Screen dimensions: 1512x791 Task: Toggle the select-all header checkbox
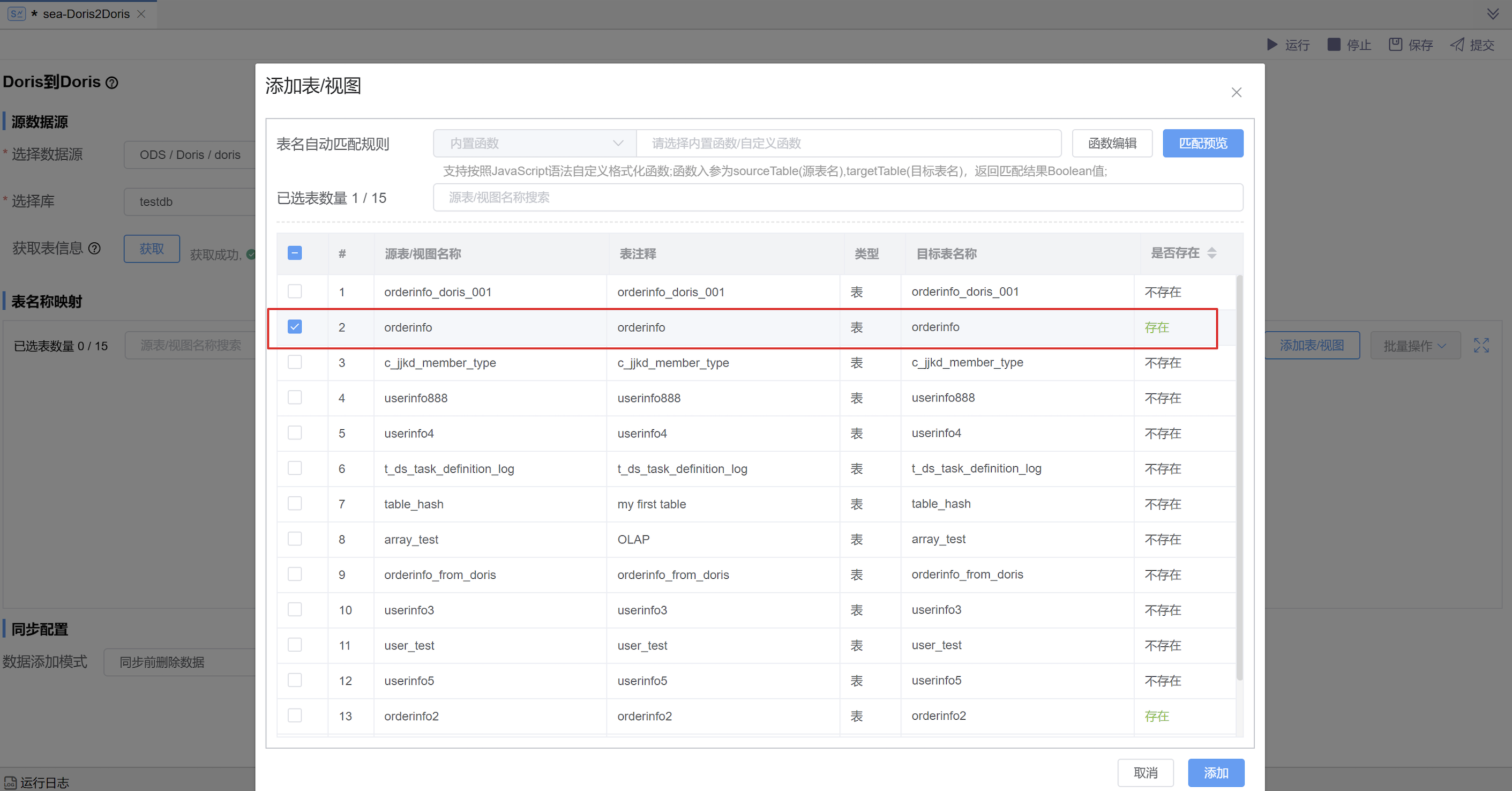click(295, 253)
